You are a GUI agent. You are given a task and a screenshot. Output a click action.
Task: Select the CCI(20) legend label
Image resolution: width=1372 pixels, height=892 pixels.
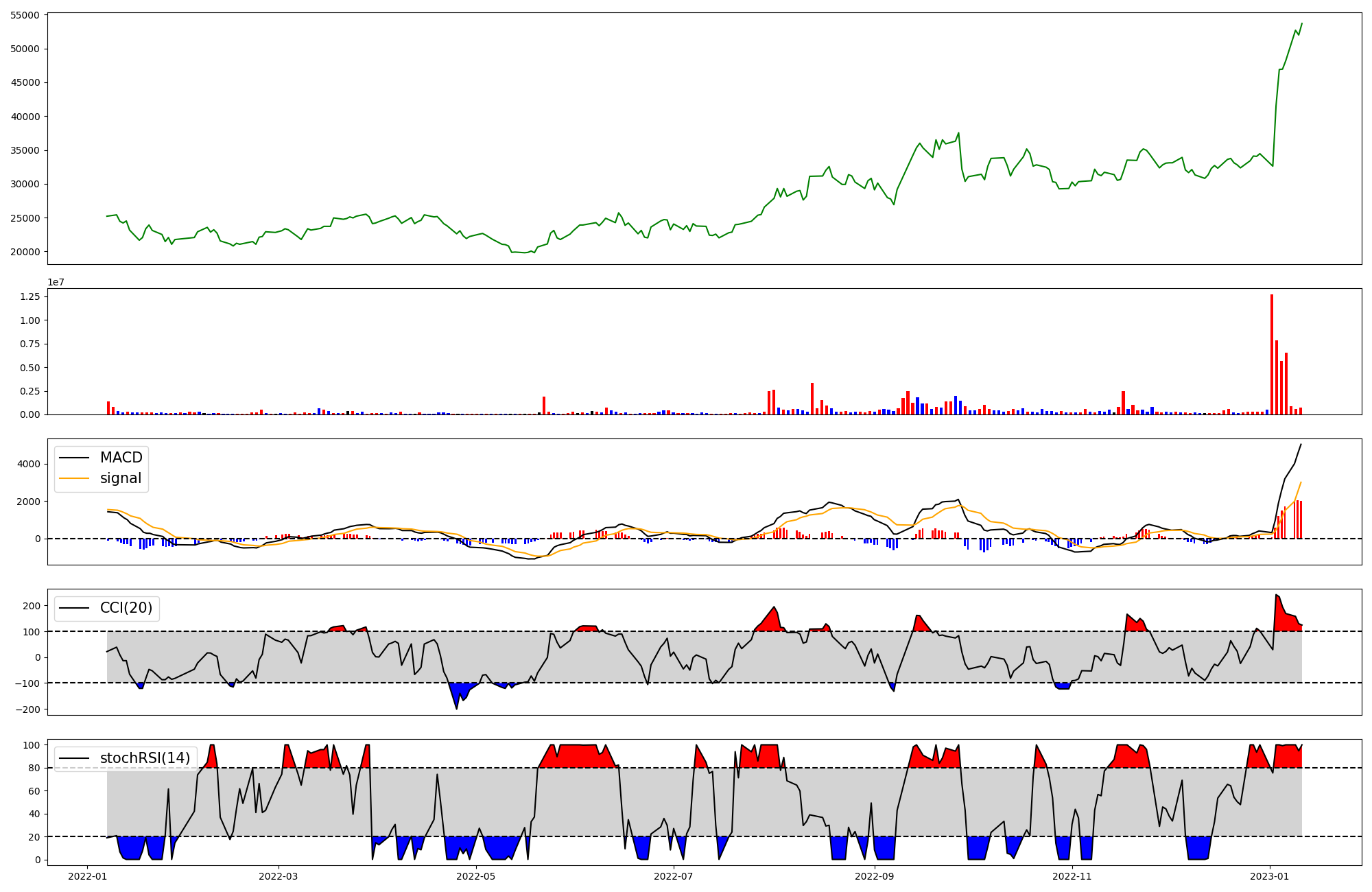(x=126, y=608)
